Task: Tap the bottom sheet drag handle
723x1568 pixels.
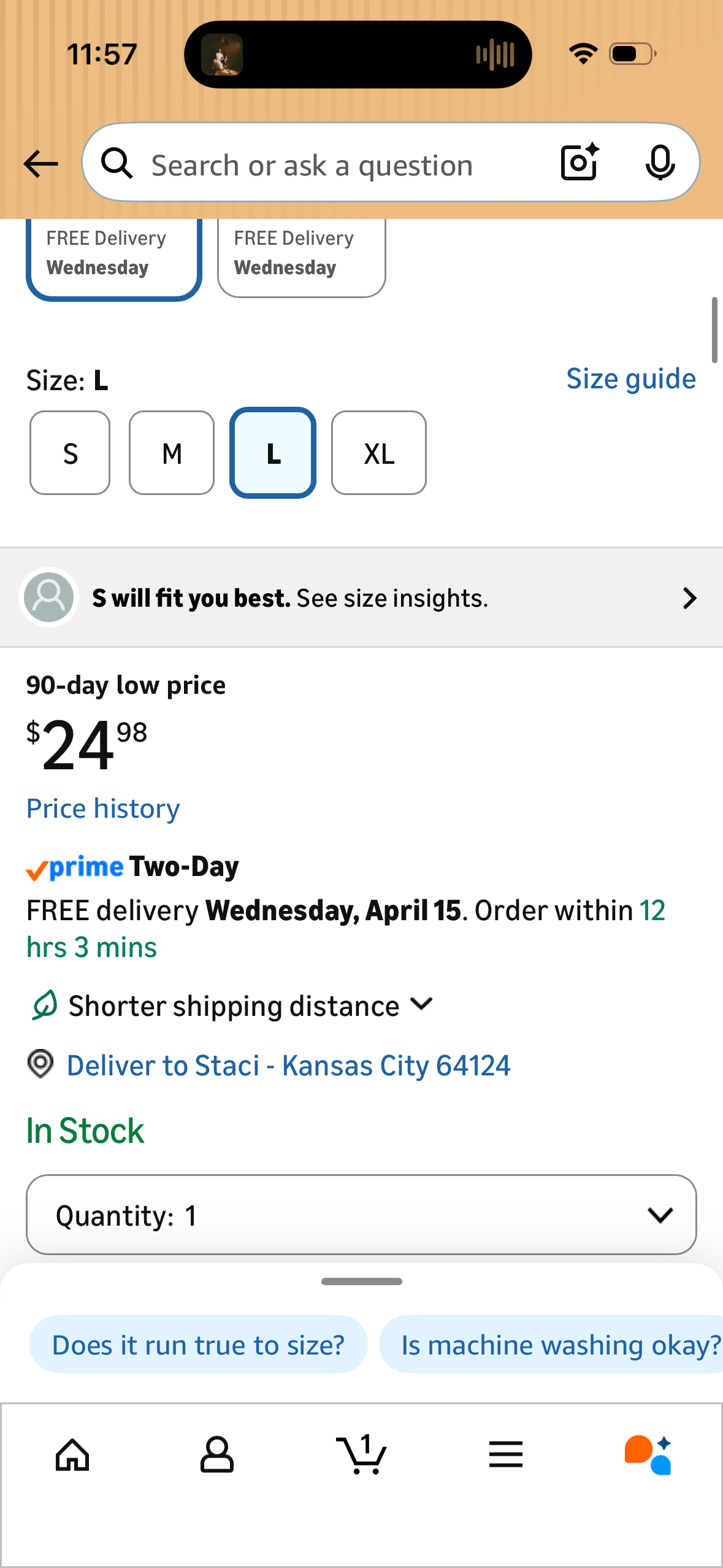Action: [x=361, y=1282]
